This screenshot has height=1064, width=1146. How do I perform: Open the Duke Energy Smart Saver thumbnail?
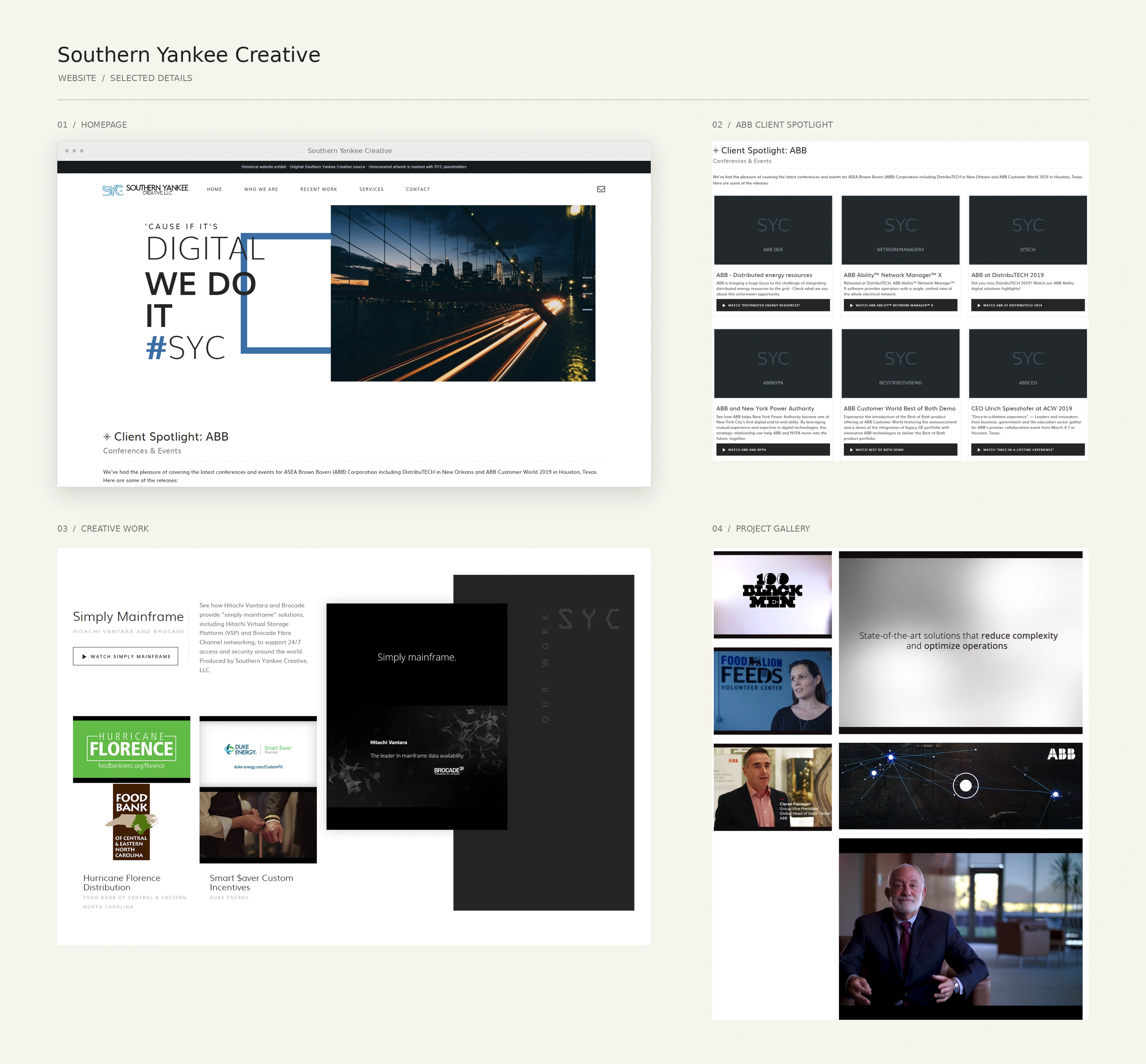click(x=258, y=789)
